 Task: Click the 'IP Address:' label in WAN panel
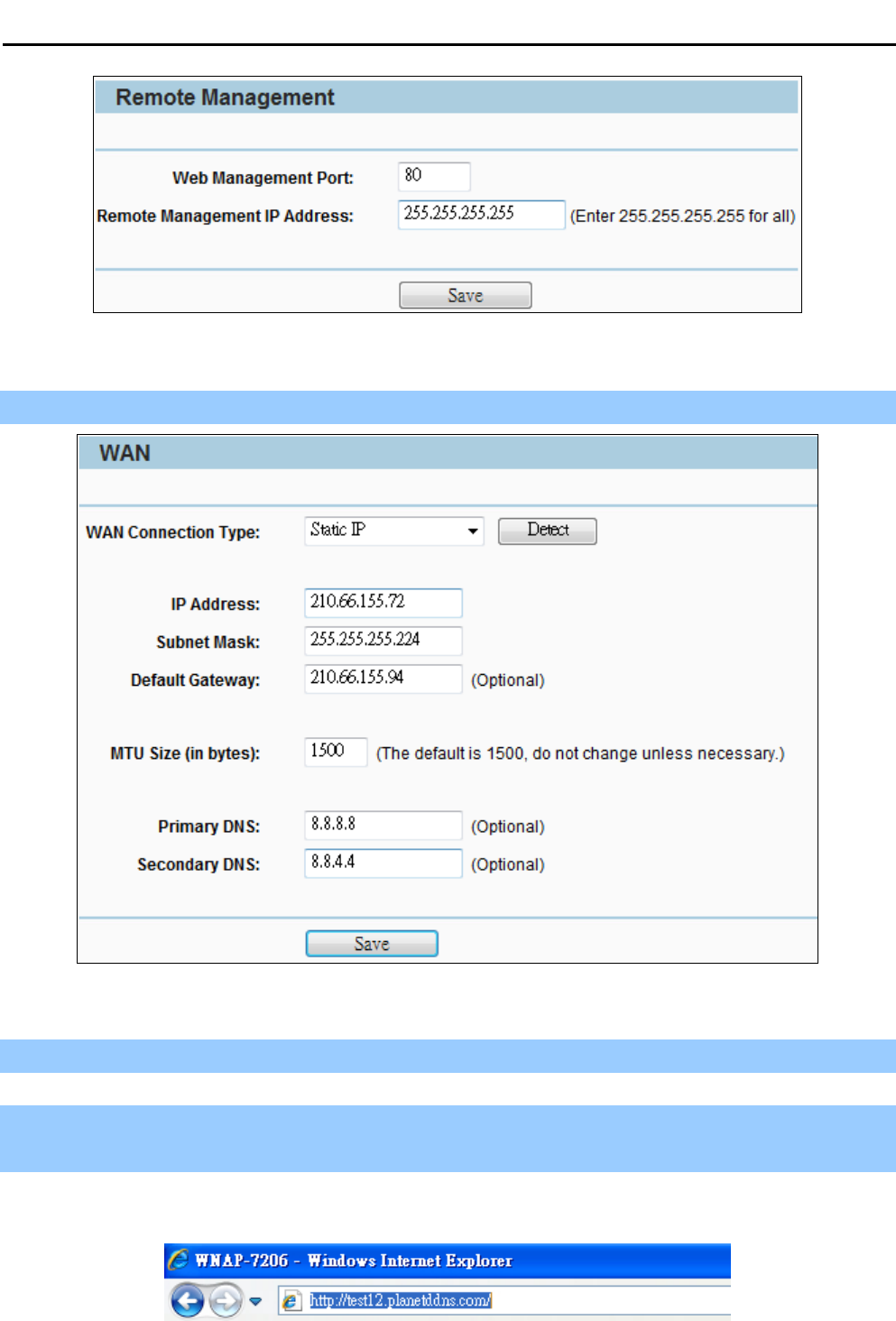point(215,605)
